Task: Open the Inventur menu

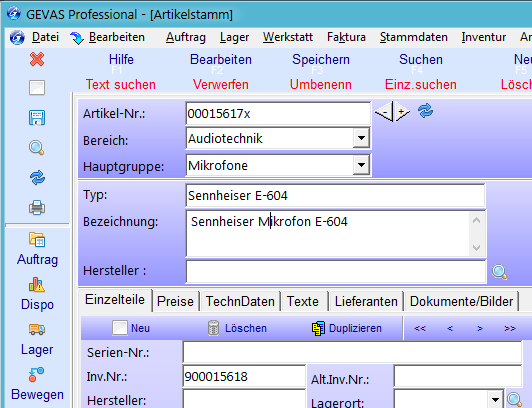Action: coord(483,37)
